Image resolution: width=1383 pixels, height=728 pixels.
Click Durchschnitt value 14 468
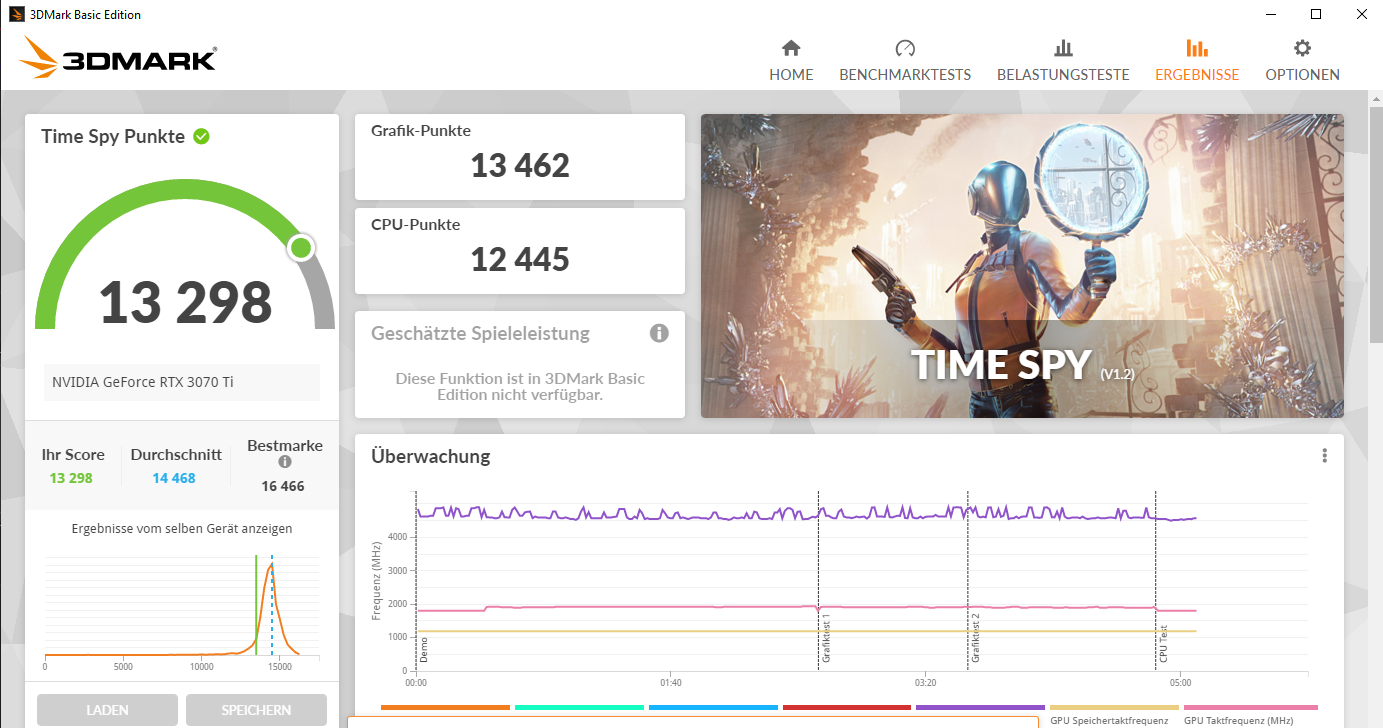pyautogui.click(x=174, y=478)
